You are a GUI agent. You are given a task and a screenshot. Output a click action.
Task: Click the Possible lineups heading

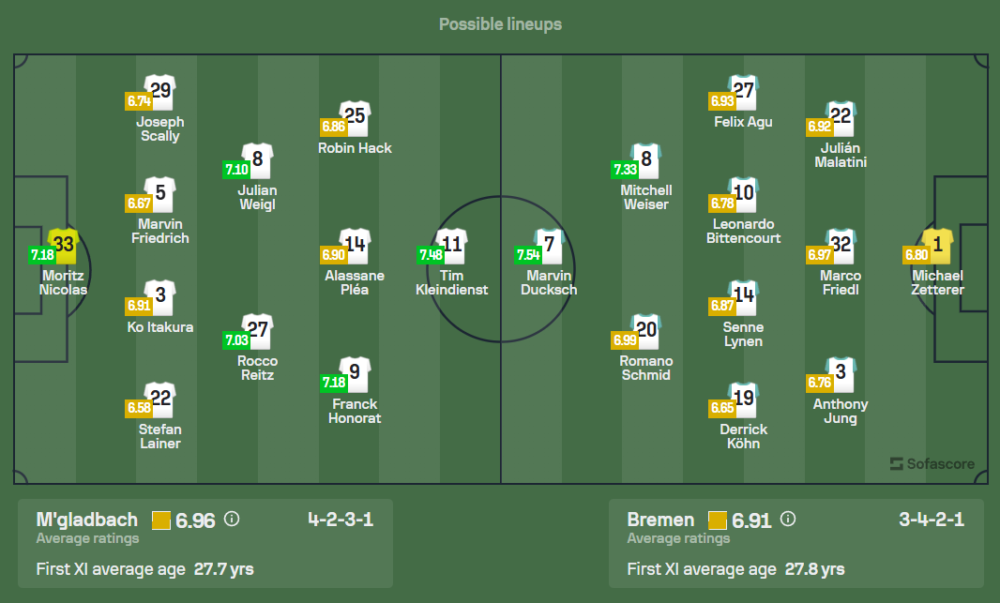(500, 24)
